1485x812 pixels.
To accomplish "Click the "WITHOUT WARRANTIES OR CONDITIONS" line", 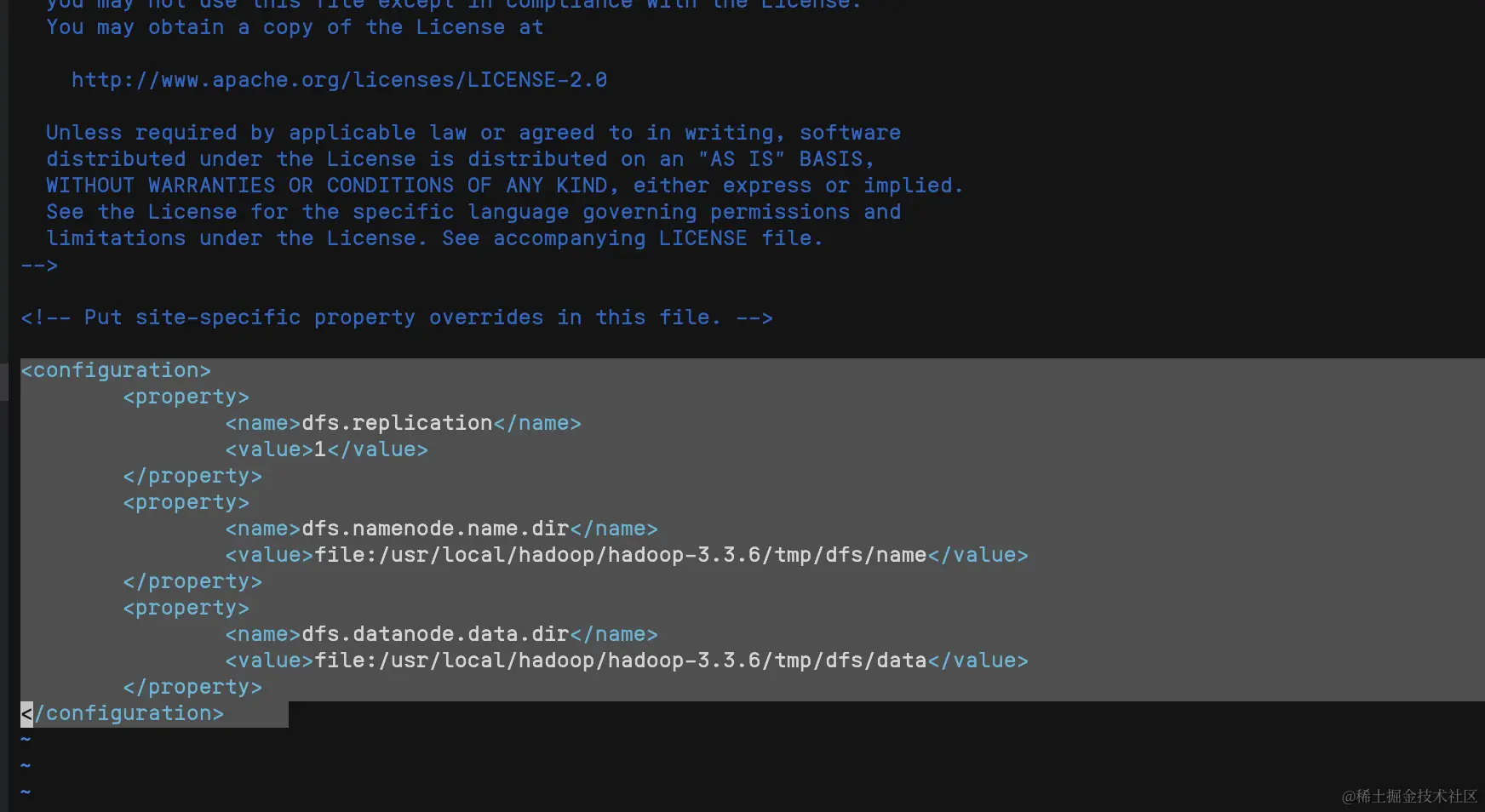I will [x=504, y=186].
